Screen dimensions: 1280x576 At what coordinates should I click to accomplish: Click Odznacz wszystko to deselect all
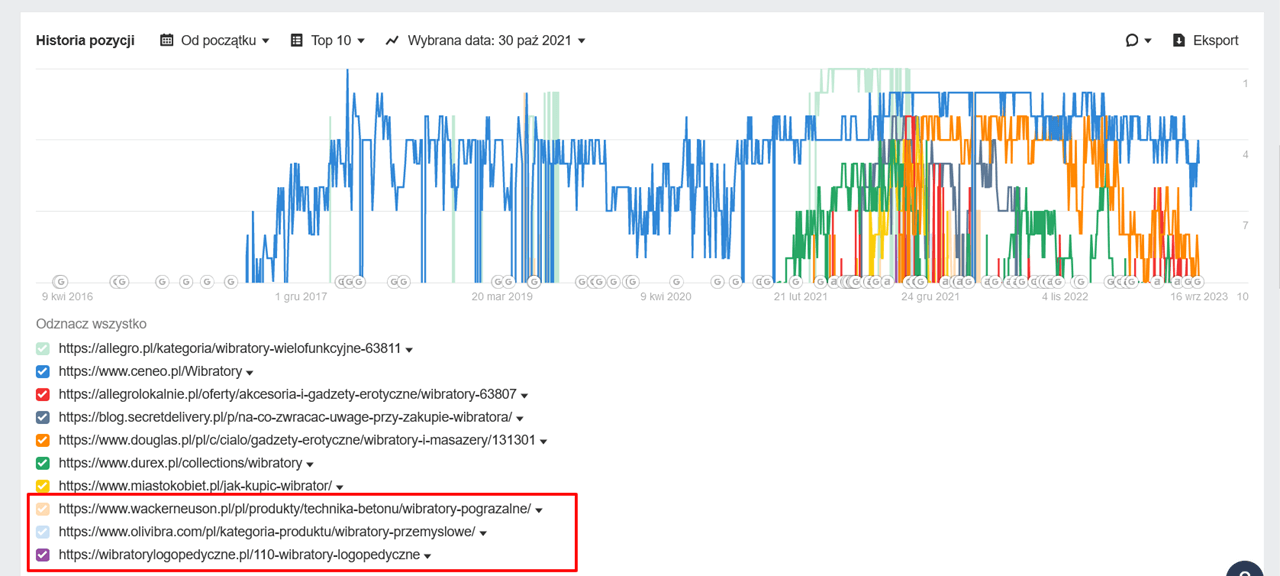coord(91,324)
